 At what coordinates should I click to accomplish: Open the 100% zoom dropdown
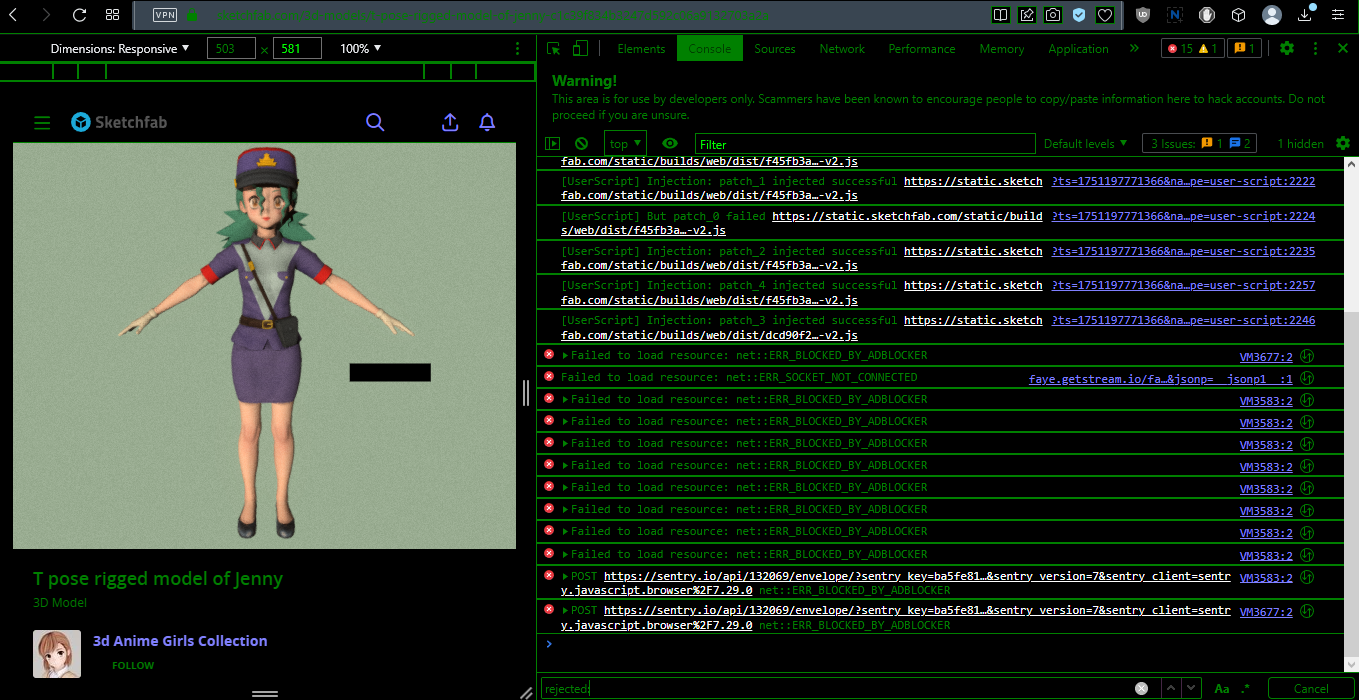(x=361, y=49)
